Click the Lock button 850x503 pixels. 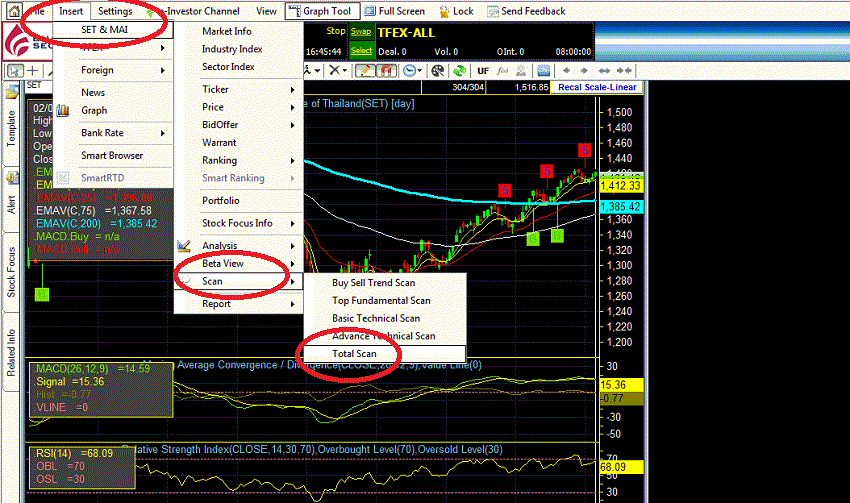point(456,11)
